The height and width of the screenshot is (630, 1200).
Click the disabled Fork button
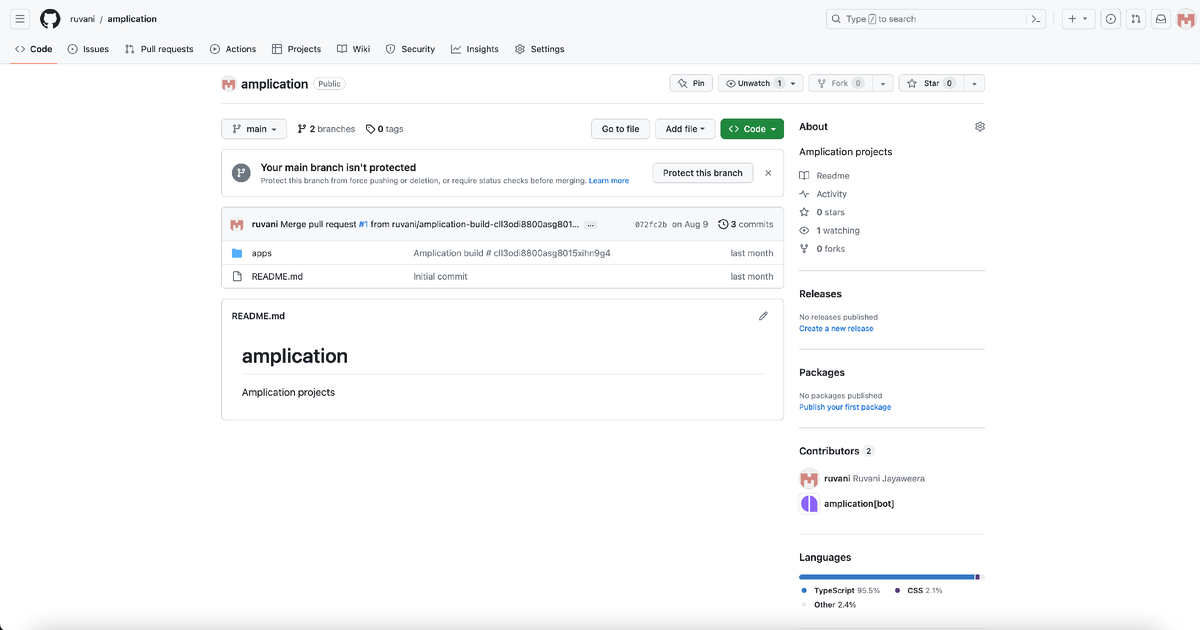(840, 83)
